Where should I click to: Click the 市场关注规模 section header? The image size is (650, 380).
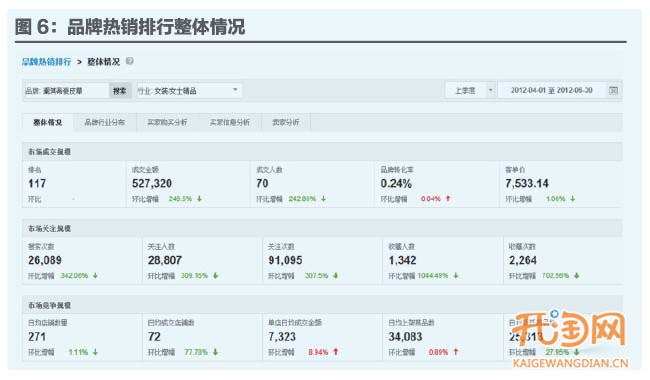pyautogui.click(x=322, y=228)
